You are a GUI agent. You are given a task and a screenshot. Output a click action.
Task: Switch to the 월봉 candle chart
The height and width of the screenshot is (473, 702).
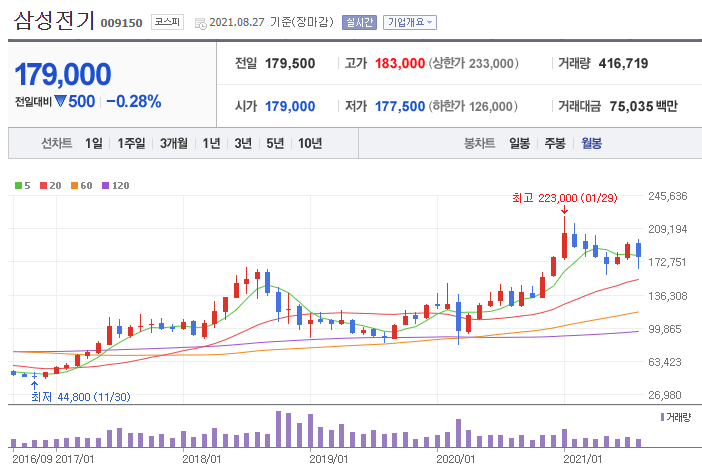(591, 143)
